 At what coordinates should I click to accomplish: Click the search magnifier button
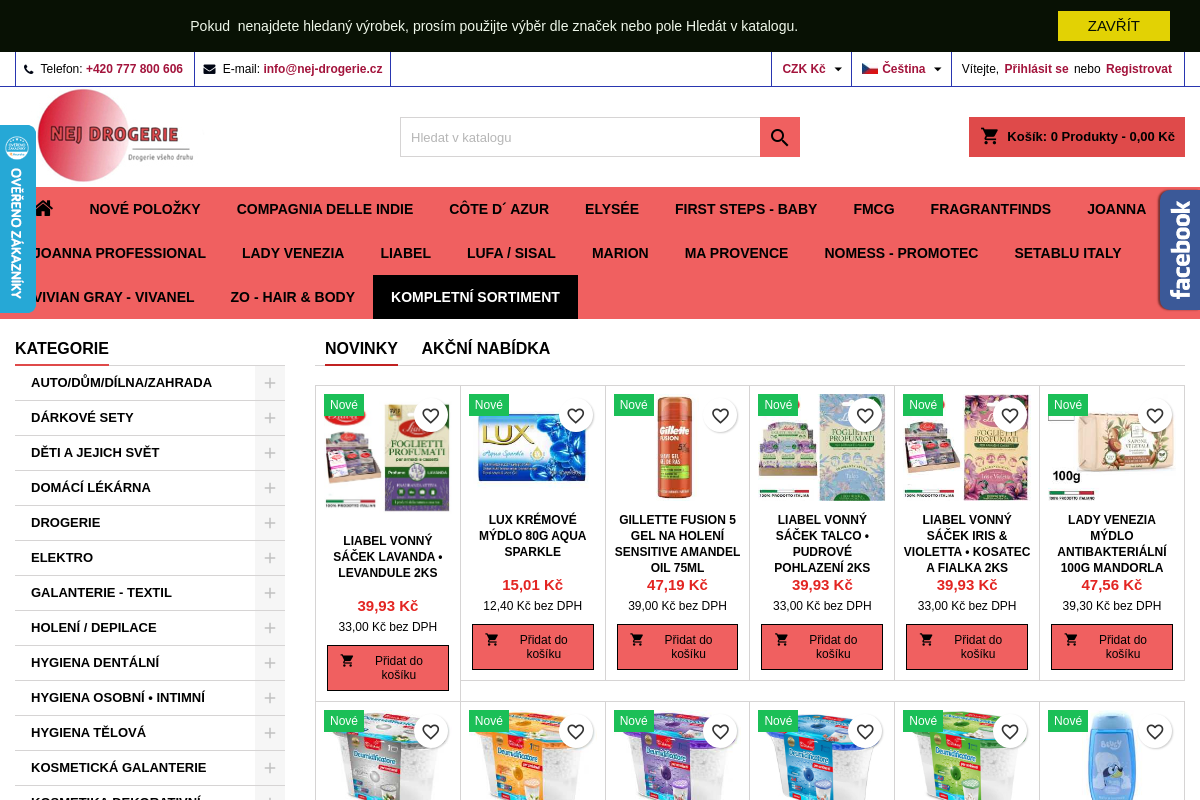780,137
